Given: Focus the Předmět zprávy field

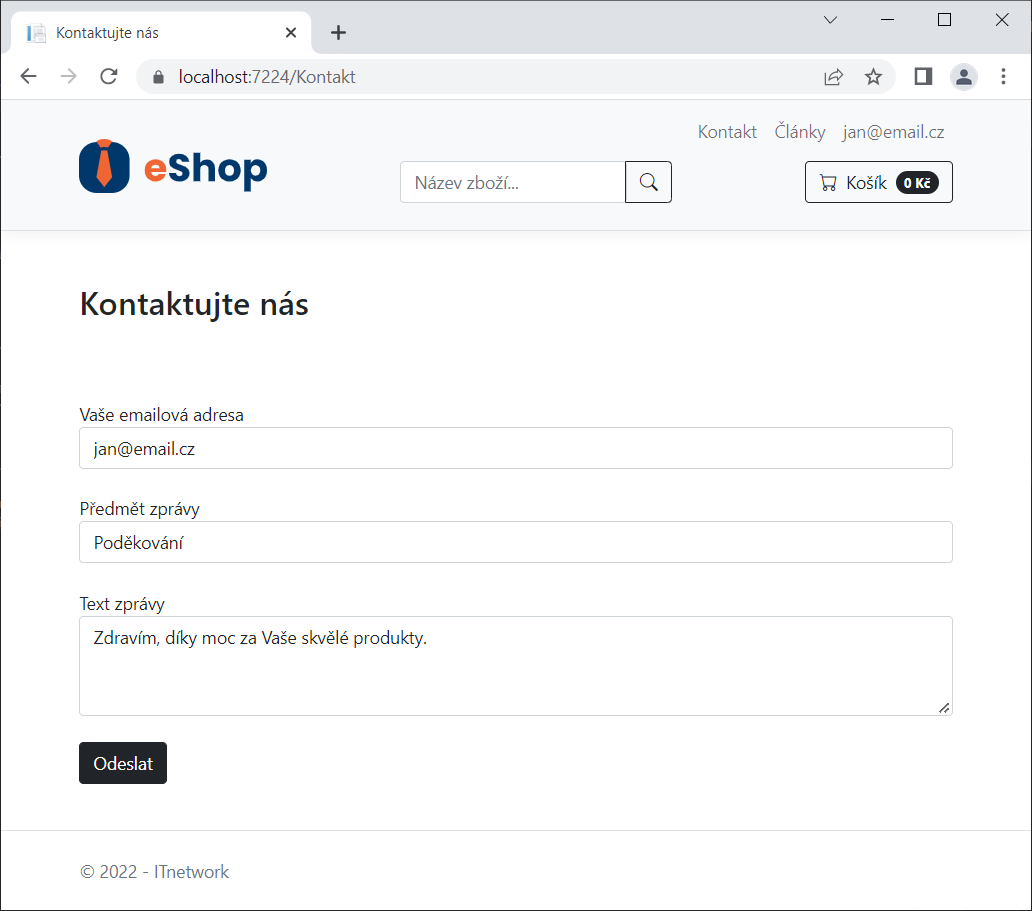Looking at the screenshot, I should coord(515,542).
